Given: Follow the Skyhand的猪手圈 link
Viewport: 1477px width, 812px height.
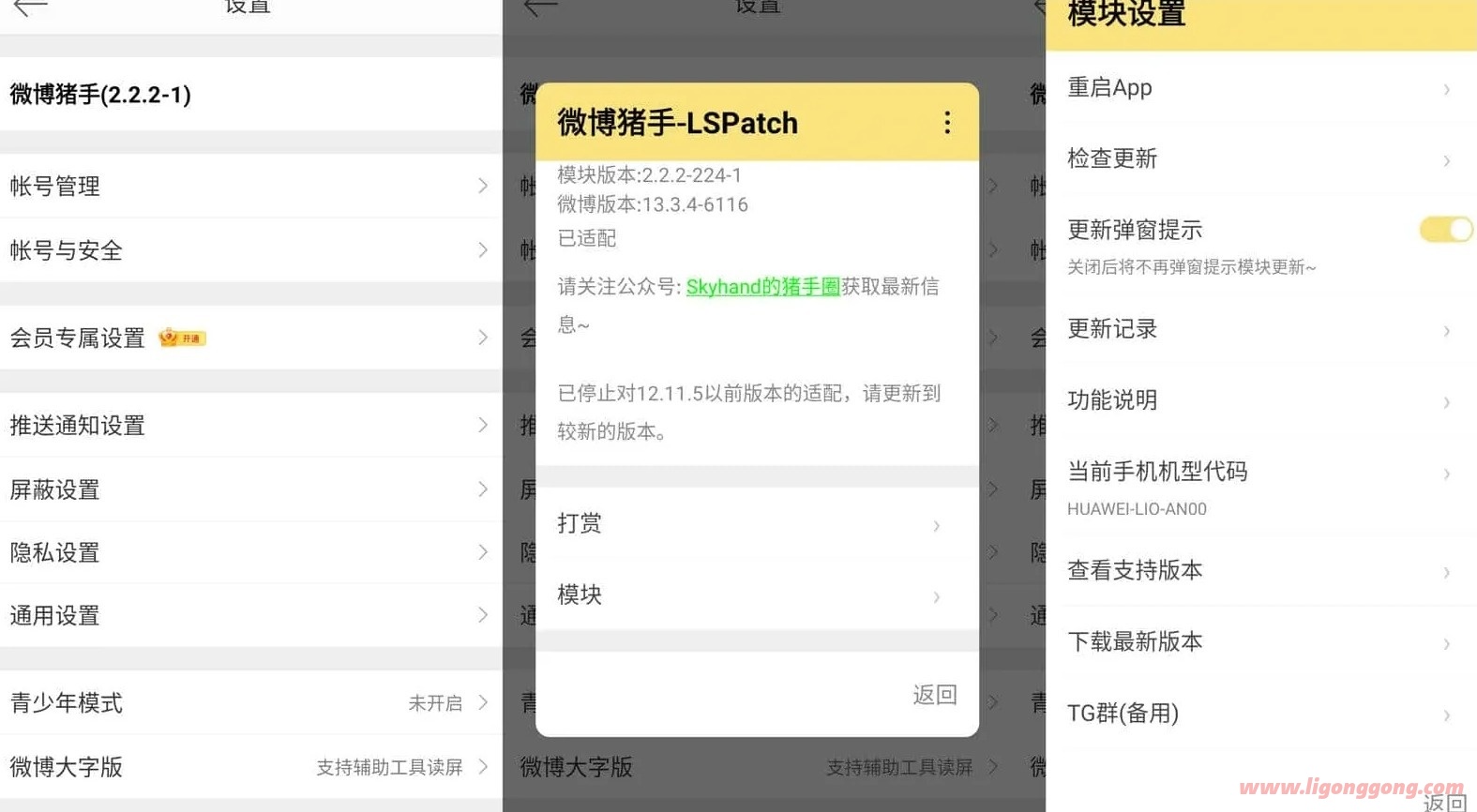Looking at the screenshot, I should [x=762, y=287].
